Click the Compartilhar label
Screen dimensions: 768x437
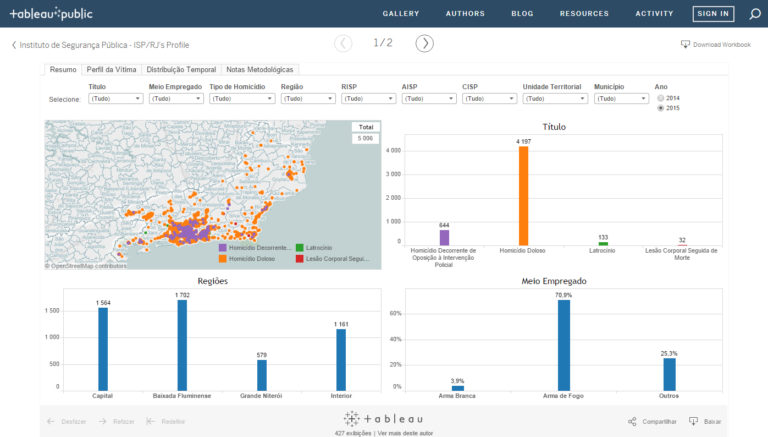point(659,421)
